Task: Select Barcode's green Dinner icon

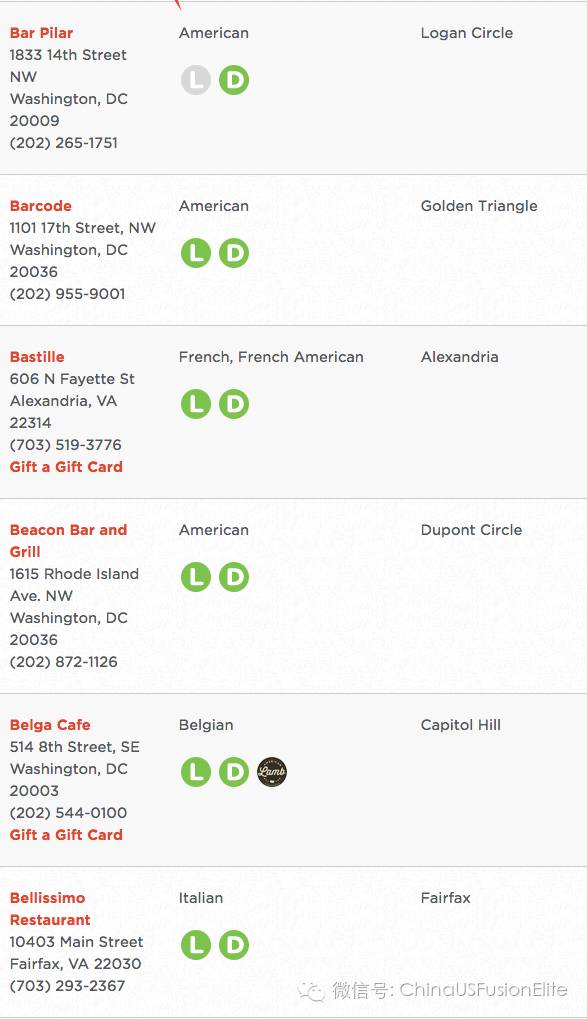Action: pos(234,253)
